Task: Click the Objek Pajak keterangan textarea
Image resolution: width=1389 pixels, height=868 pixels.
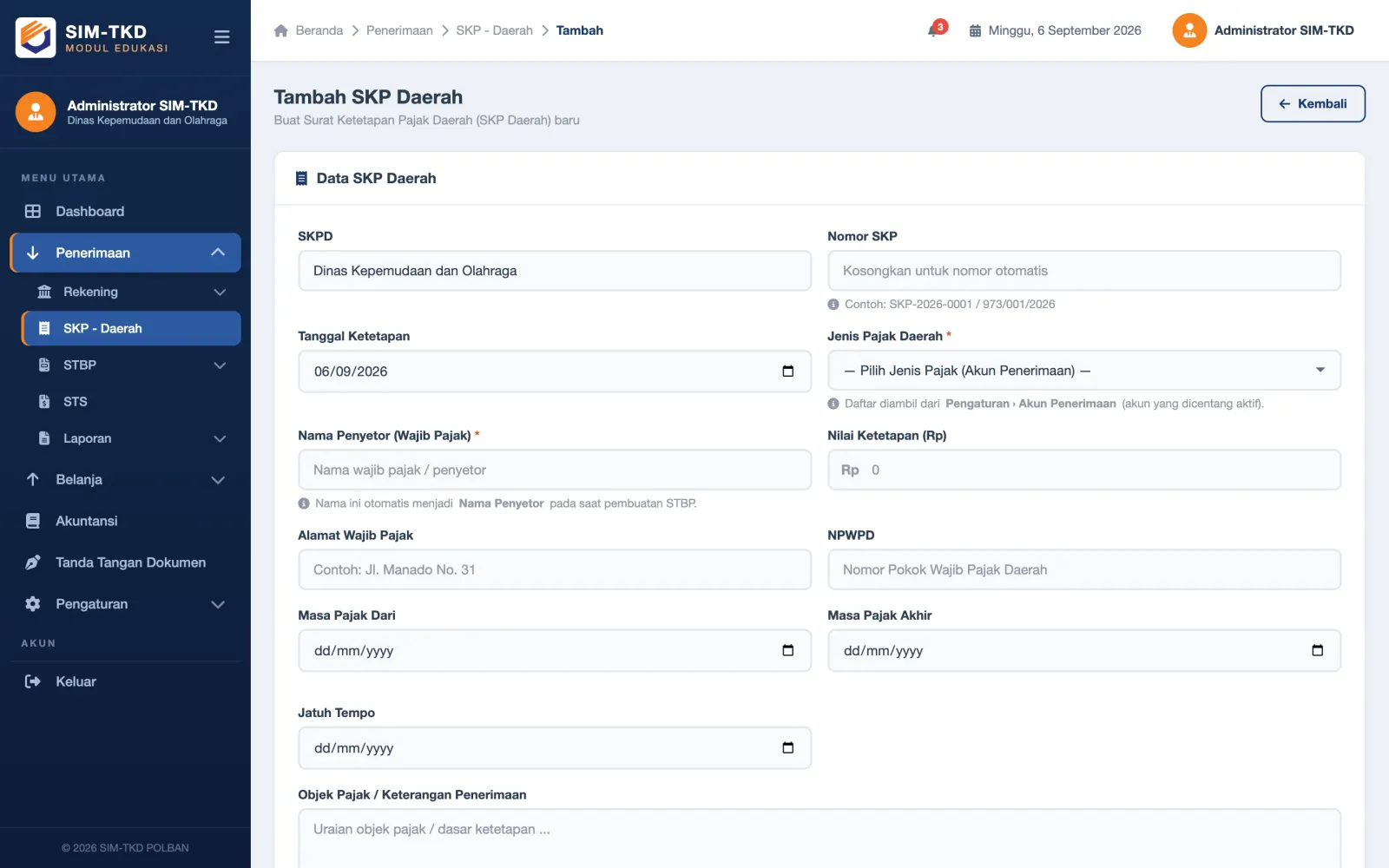Action: [x=820, y=838]
